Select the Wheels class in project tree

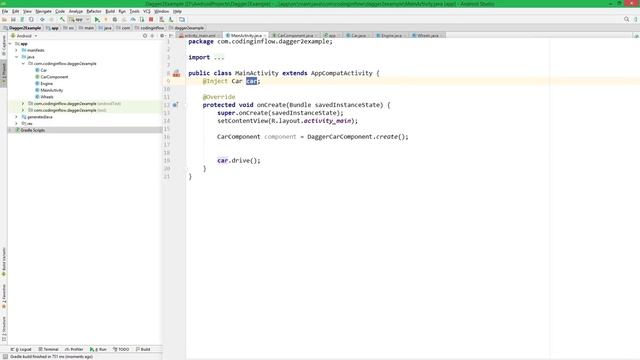coord(47,97)
